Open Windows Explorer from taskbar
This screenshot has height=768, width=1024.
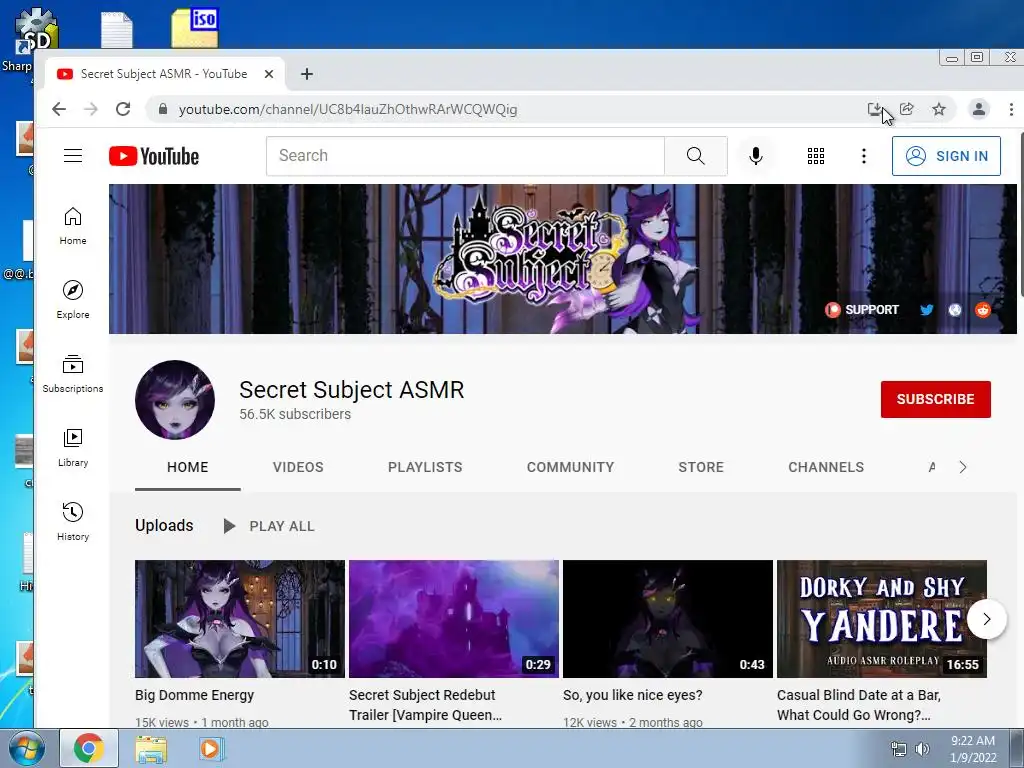pyautogui.click(x=150, y=749)
